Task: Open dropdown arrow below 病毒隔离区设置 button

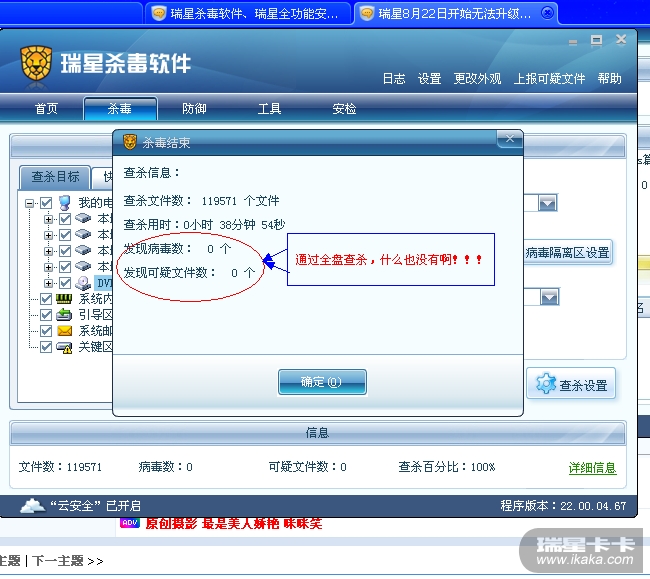Action: point(549,297)
